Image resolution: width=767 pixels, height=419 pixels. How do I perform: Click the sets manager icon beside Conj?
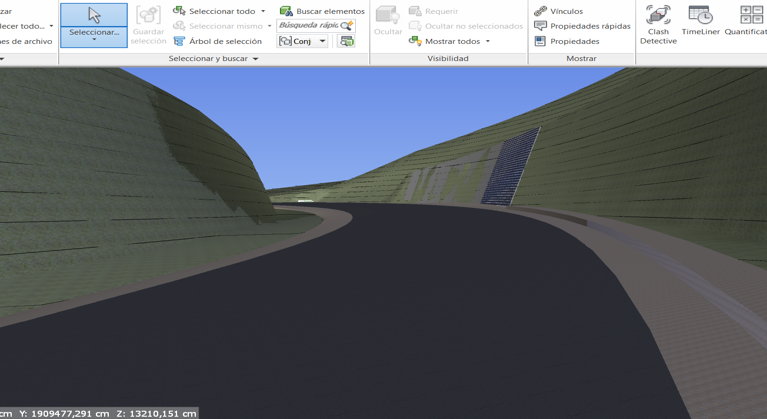(346, 41)
